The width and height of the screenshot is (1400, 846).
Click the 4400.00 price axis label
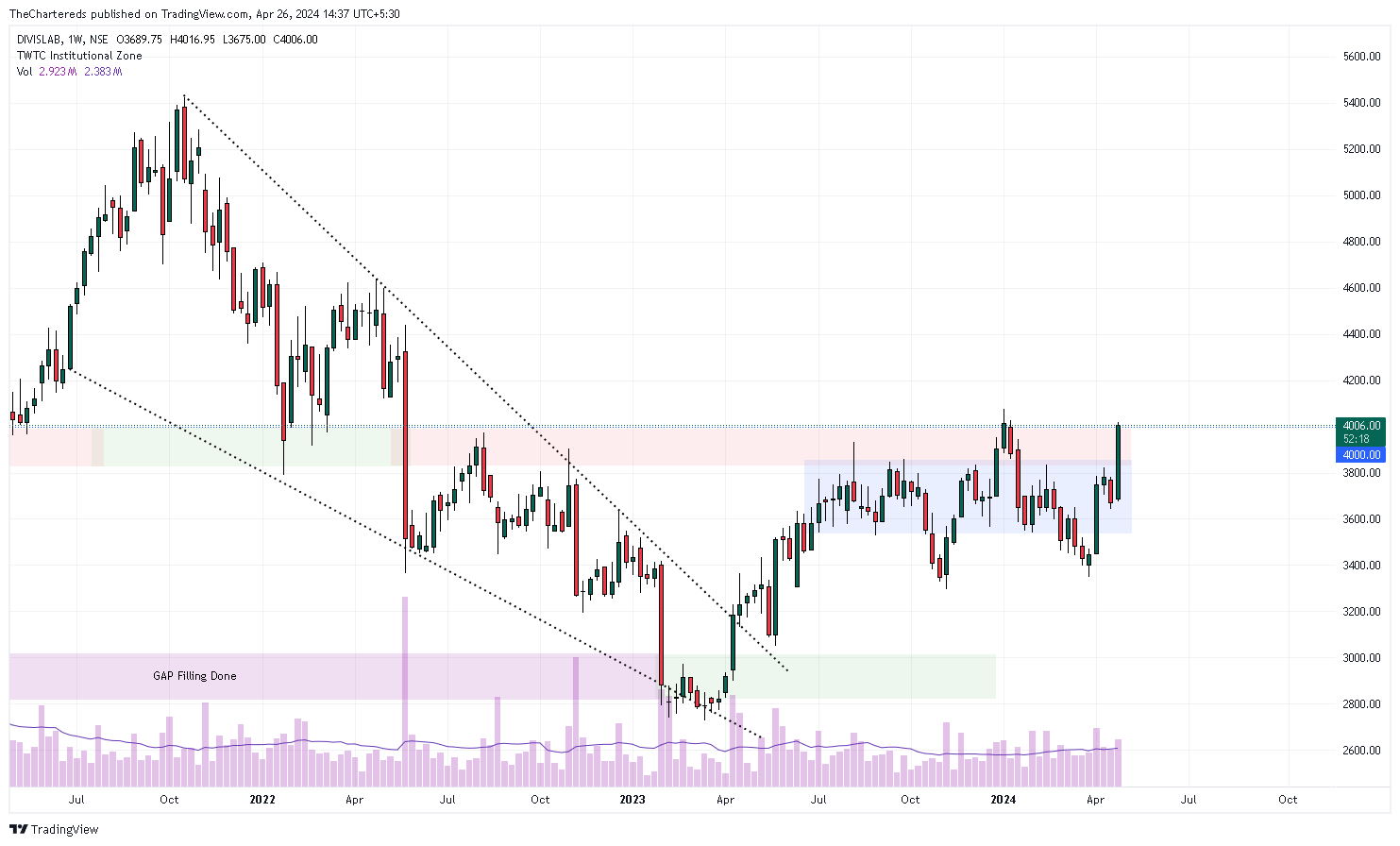(x=1361, y=334)
